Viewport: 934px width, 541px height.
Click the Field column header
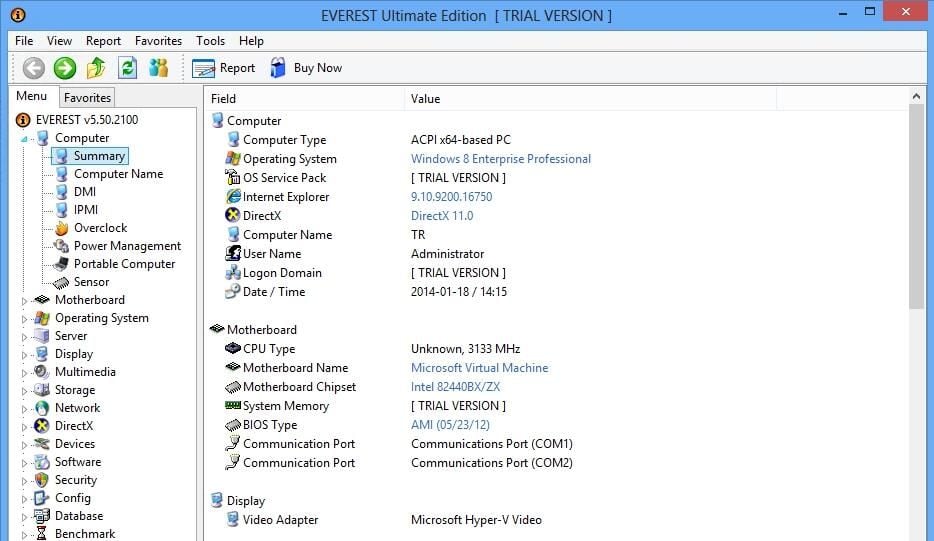tap(305, 99)
